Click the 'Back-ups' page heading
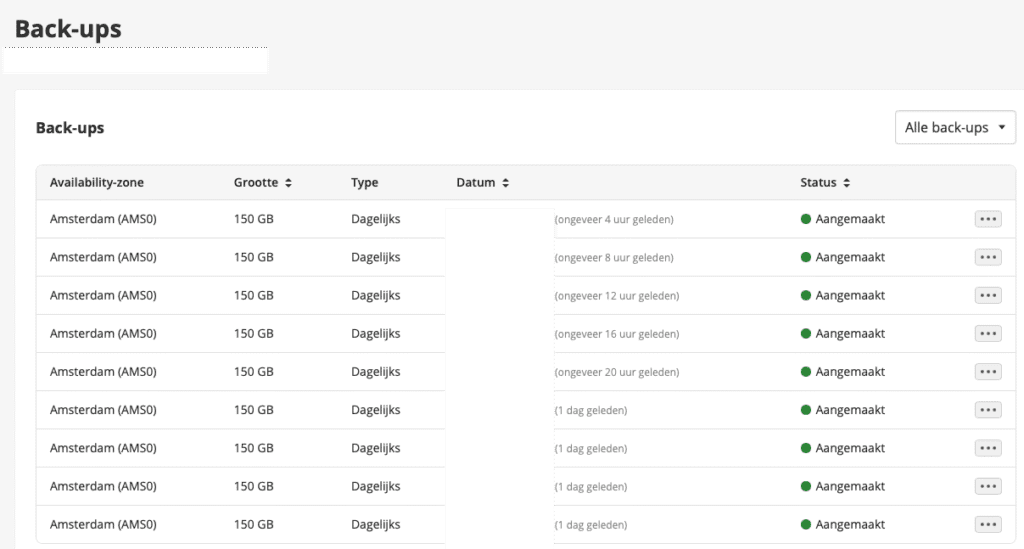The image size is (1024, 549). tap(68, 30)
